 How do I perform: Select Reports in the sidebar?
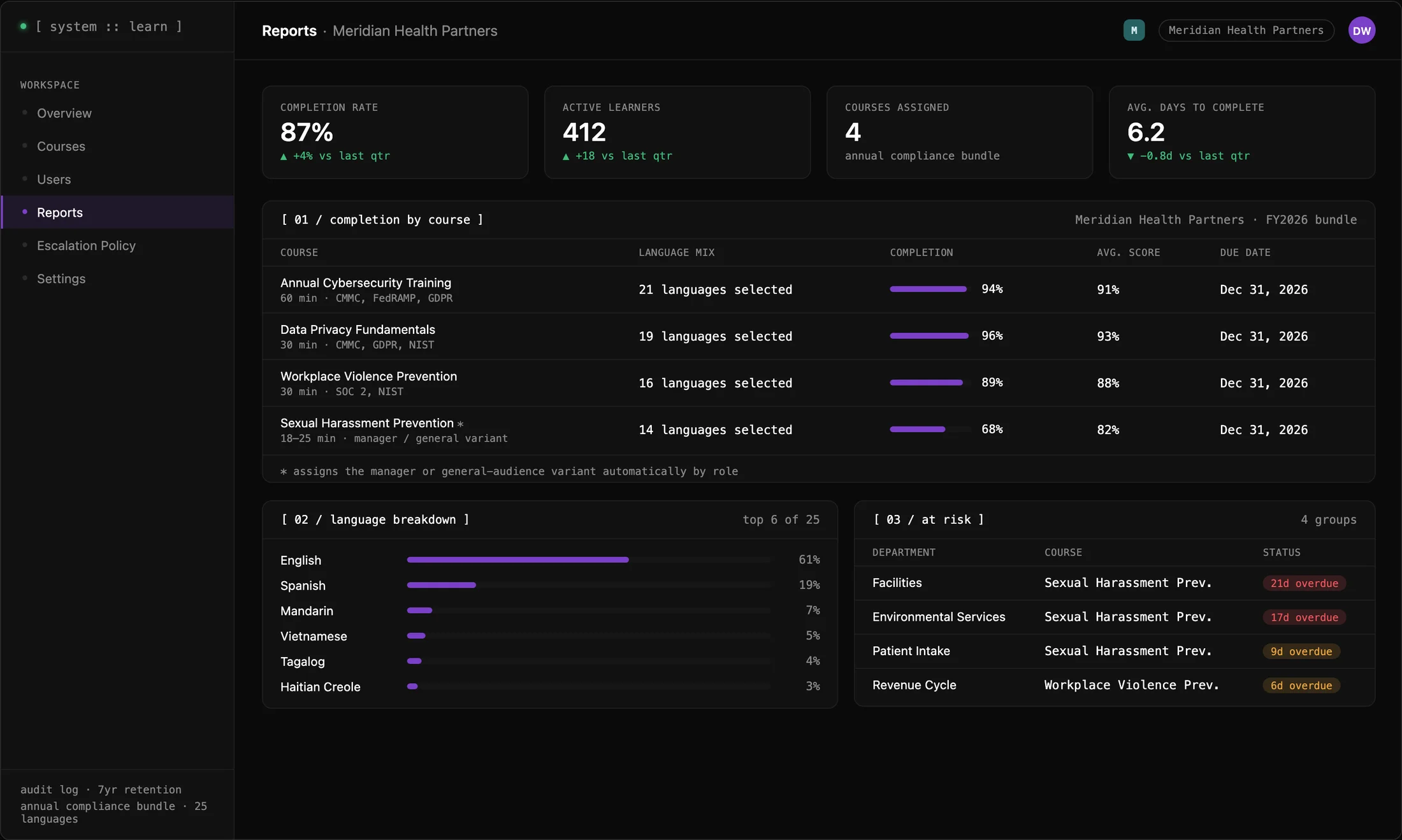click(x=117, y=212)
